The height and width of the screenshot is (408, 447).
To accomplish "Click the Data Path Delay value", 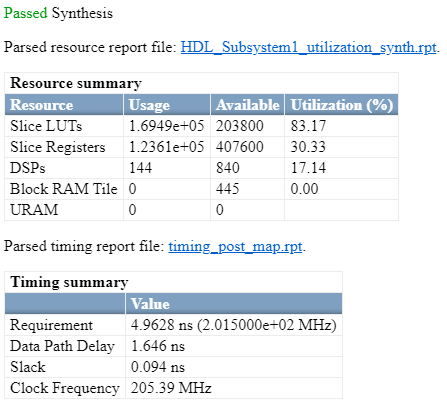I will click(158, 346).
